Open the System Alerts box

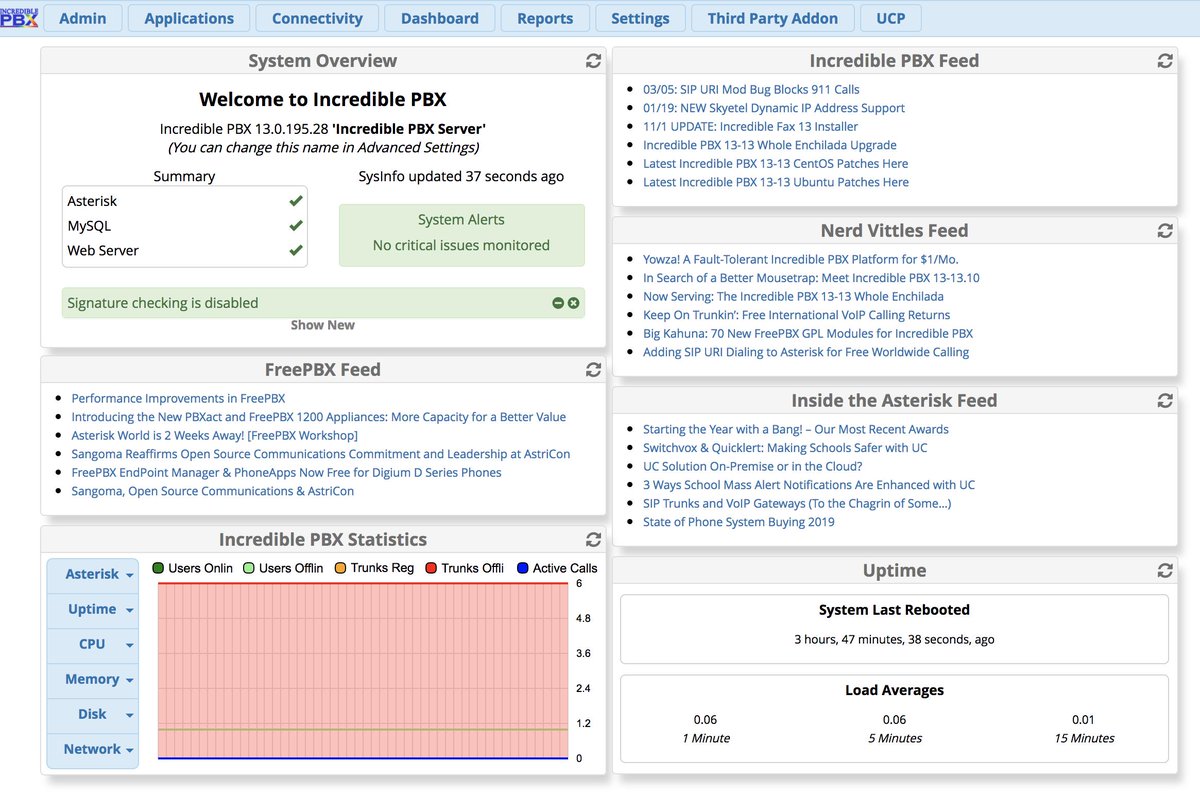461,235
